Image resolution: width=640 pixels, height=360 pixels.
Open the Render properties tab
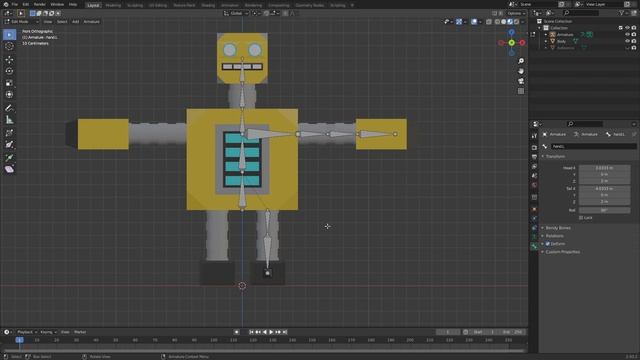tap(534, 147)
